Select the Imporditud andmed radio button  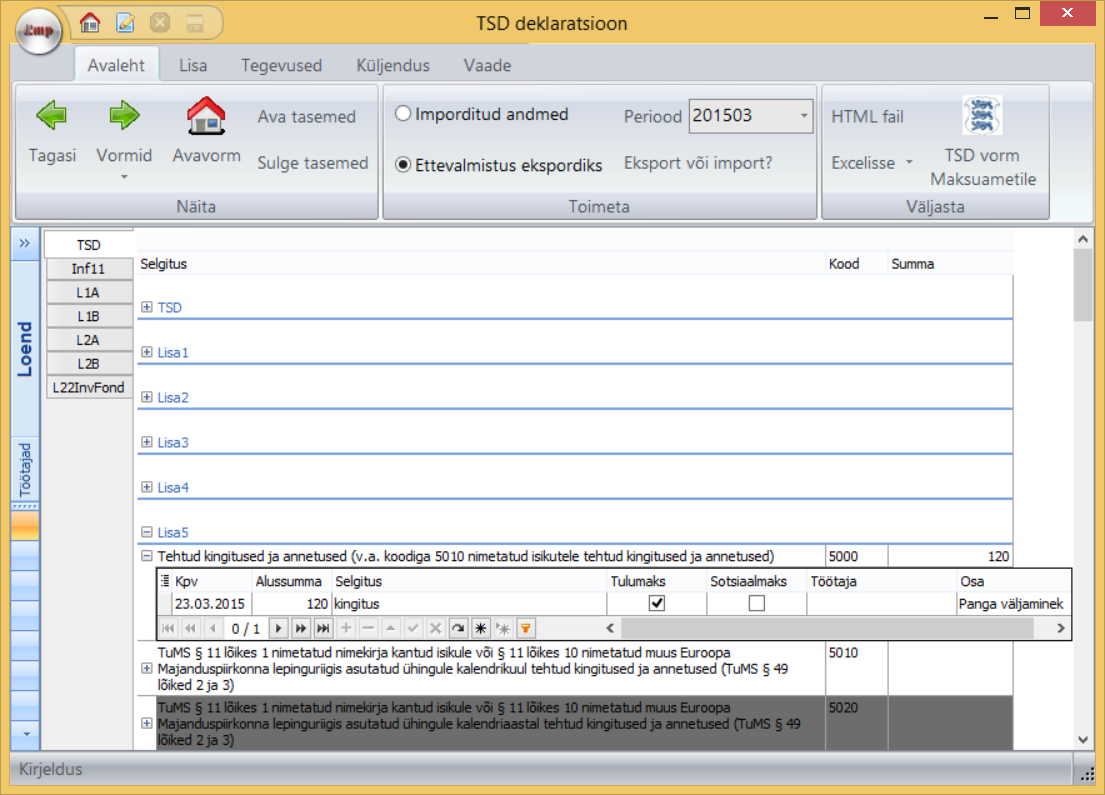tap(403, 114)
